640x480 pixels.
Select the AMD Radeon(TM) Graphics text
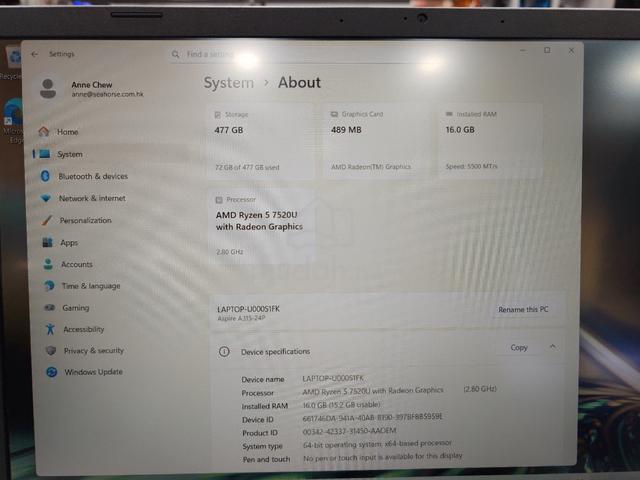pos(371,167)
